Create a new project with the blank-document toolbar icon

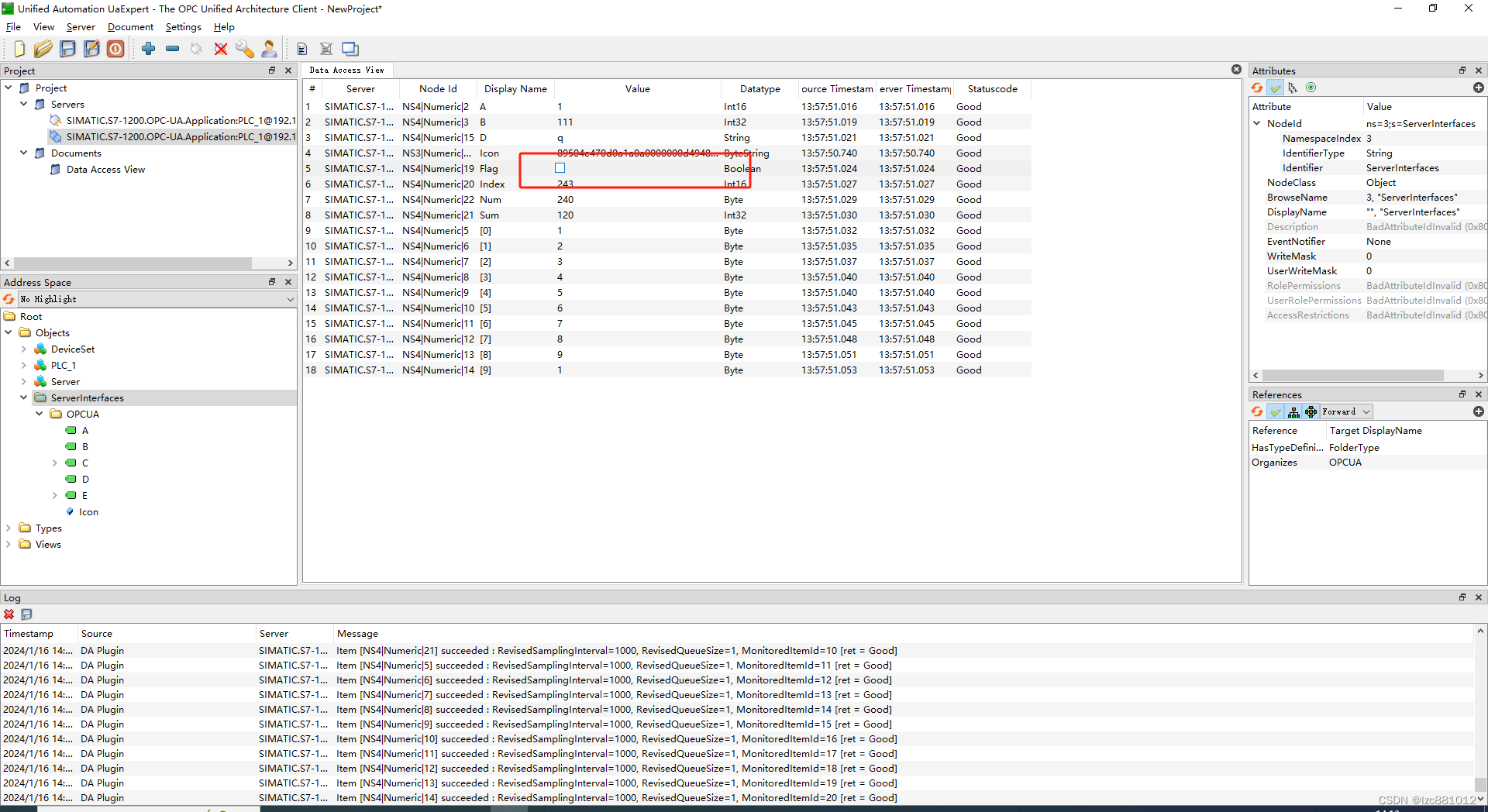(x=19, y=49)
